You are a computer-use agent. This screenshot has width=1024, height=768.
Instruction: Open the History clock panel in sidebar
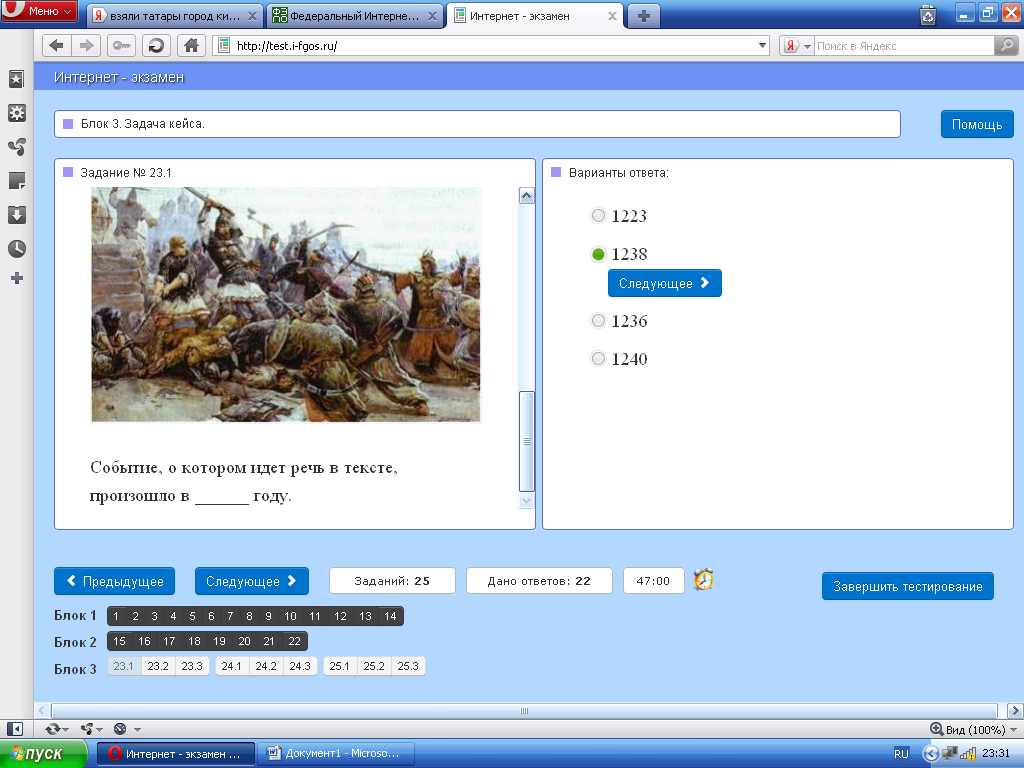click(16, 249)
